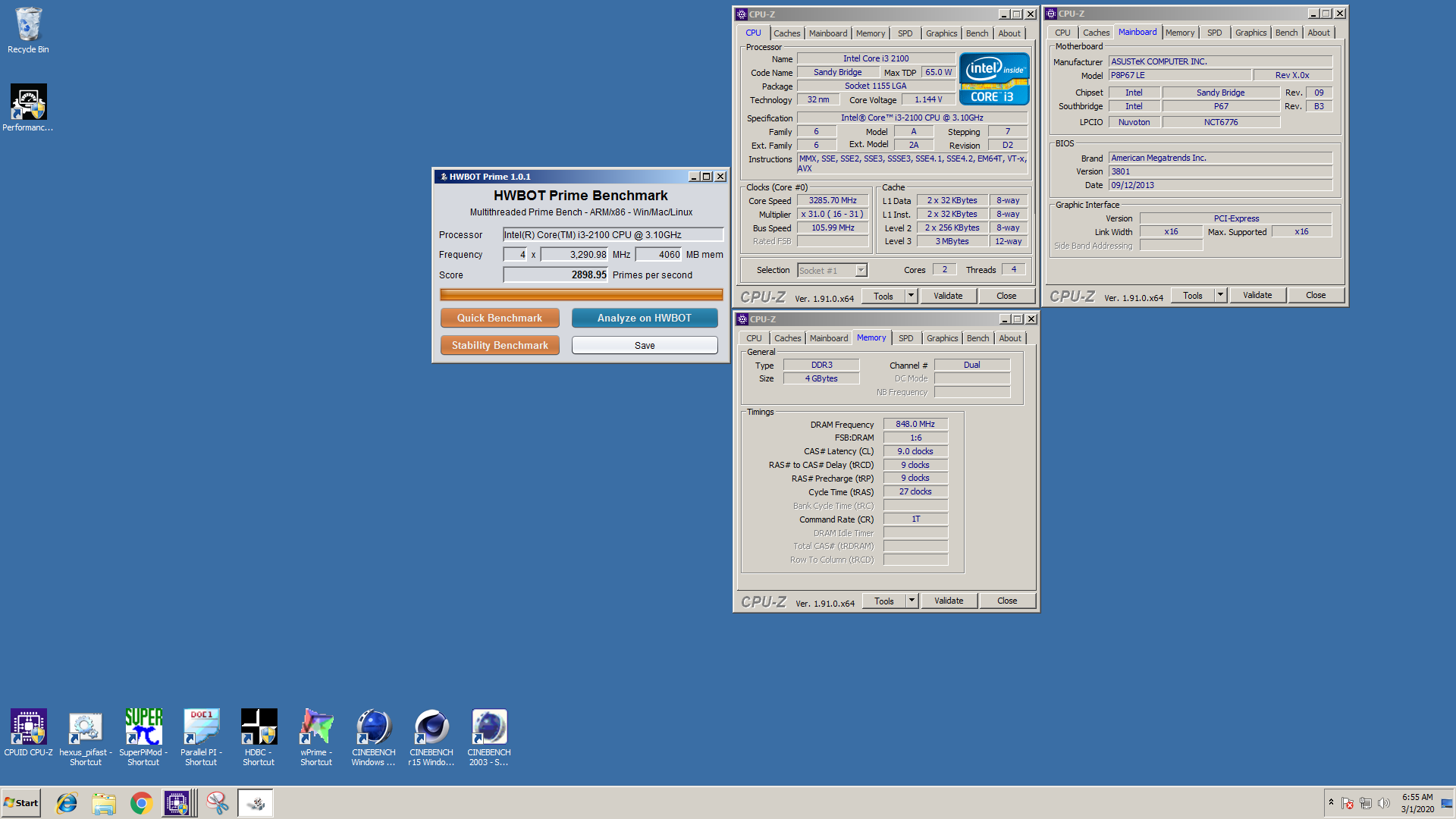
Task: Select HWBOT Prime taskbar icon
Action: coord(256,803)
